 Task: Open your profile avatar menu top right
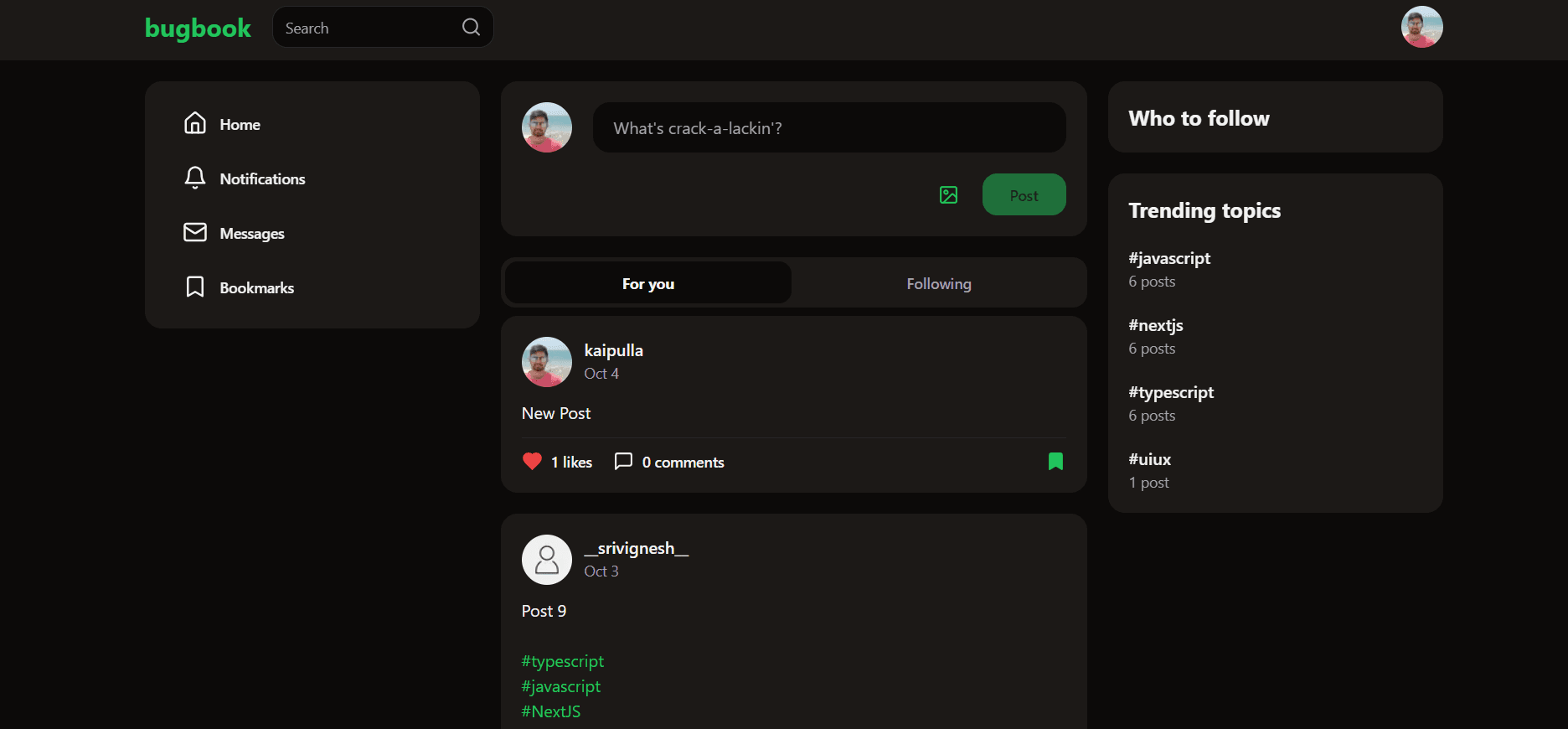click(1421, 27)
